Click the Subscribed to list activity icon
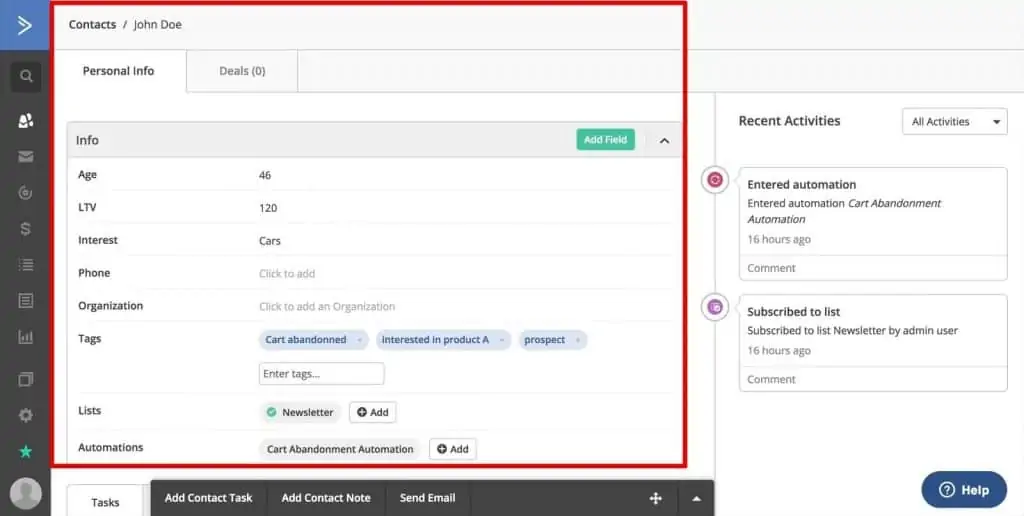The image size is (1024, 516). click(x=715, y=306)
